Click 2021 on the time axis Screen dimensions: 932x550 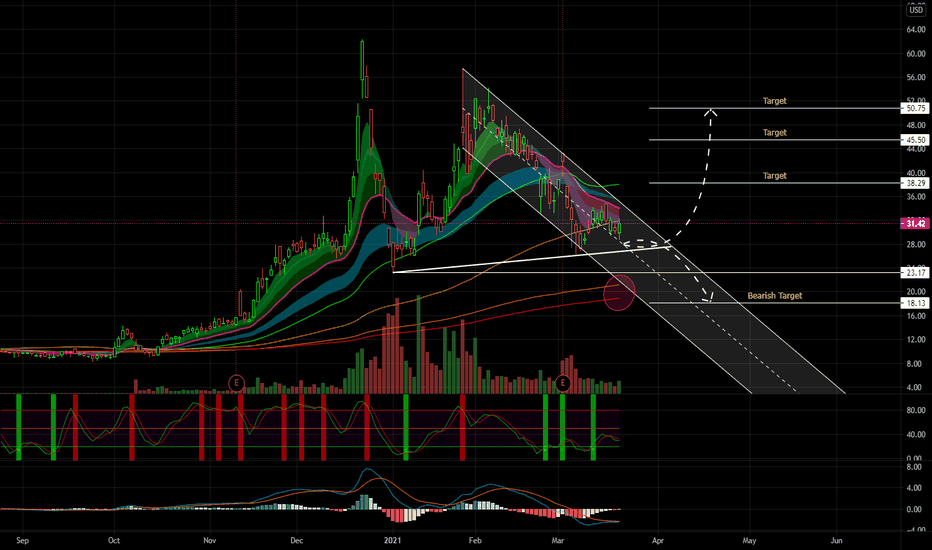tap(392, 540)
